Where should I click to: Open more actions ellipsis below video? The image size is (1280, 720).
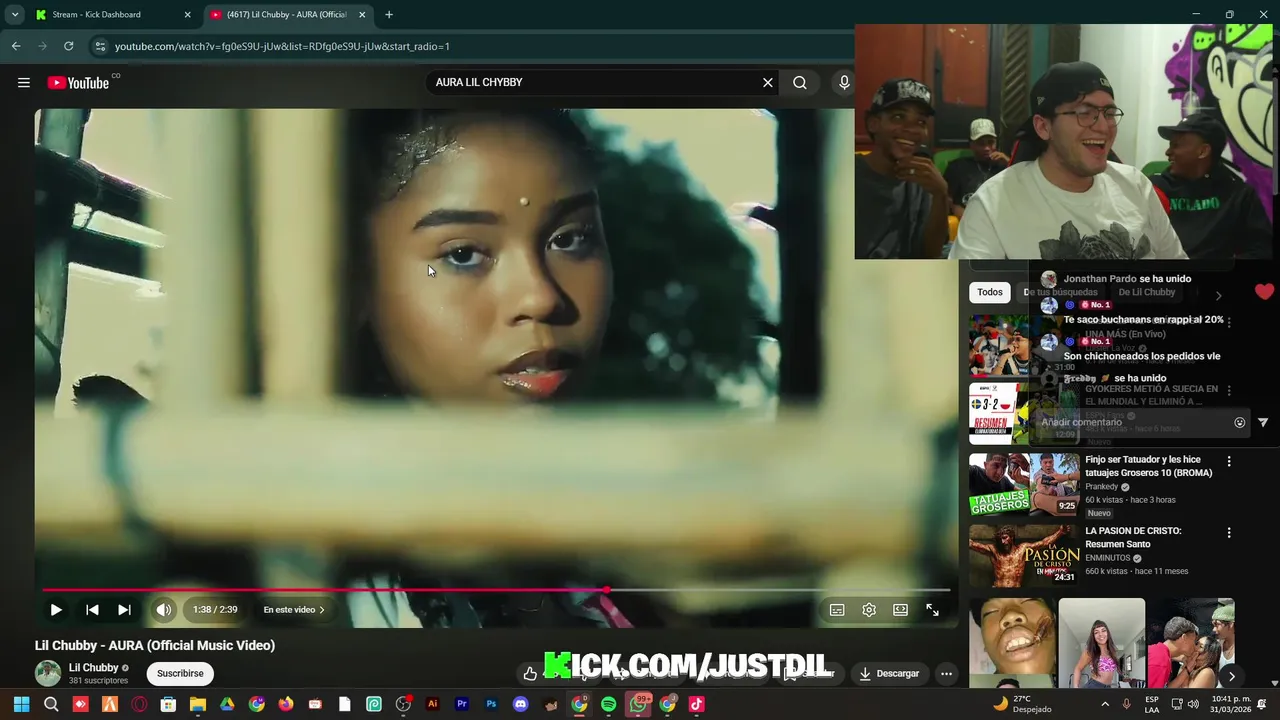point(946,673)
